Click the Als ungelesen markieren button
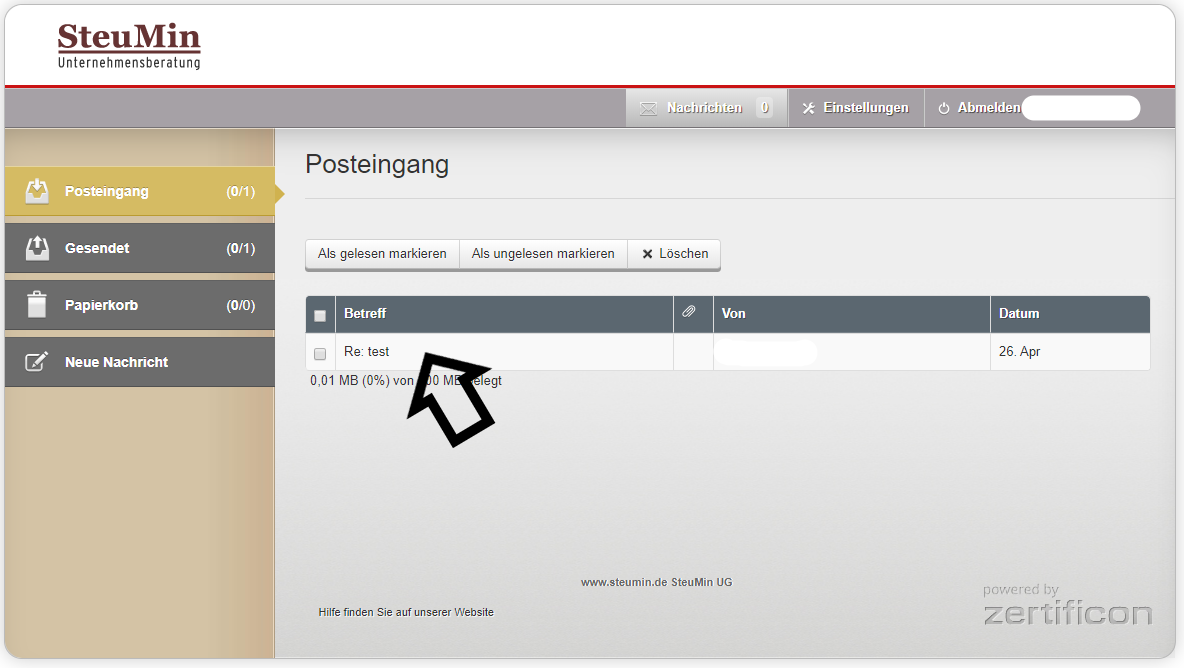The image size is (1184, 668). click(x=543, y=253)
